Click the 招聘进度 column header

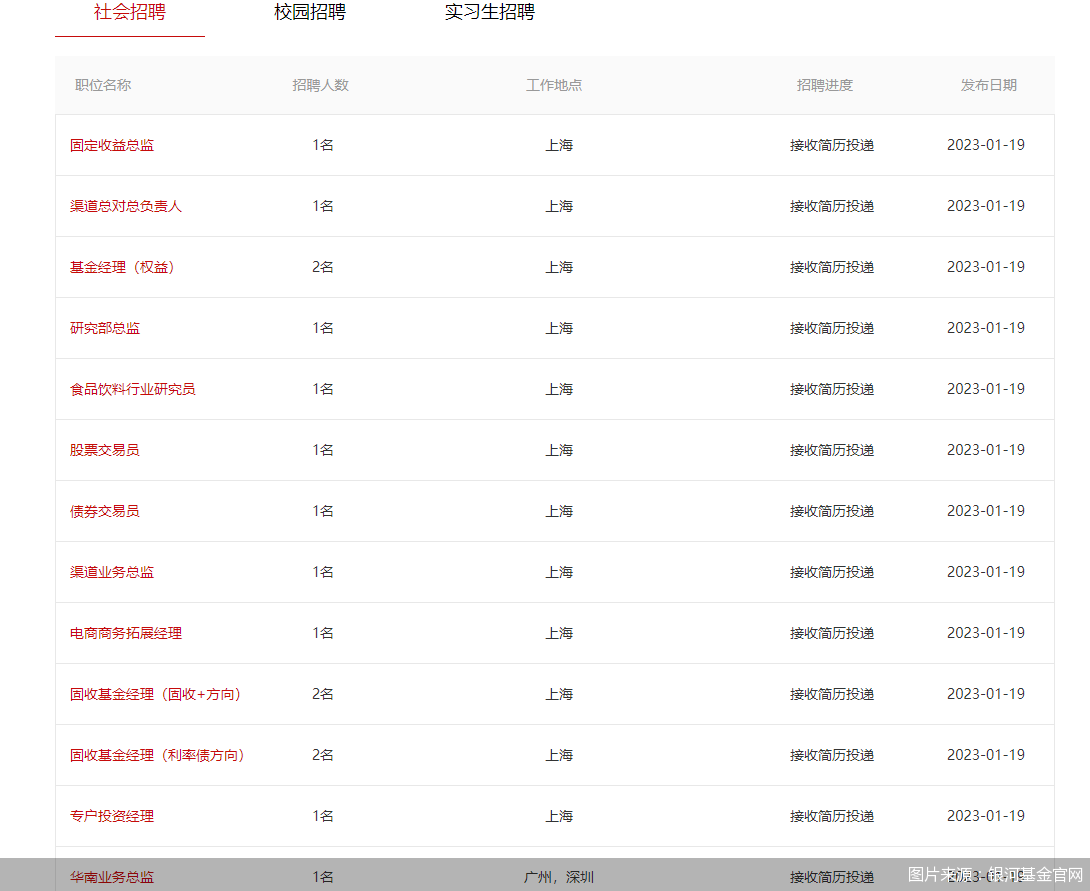(825, 85)
